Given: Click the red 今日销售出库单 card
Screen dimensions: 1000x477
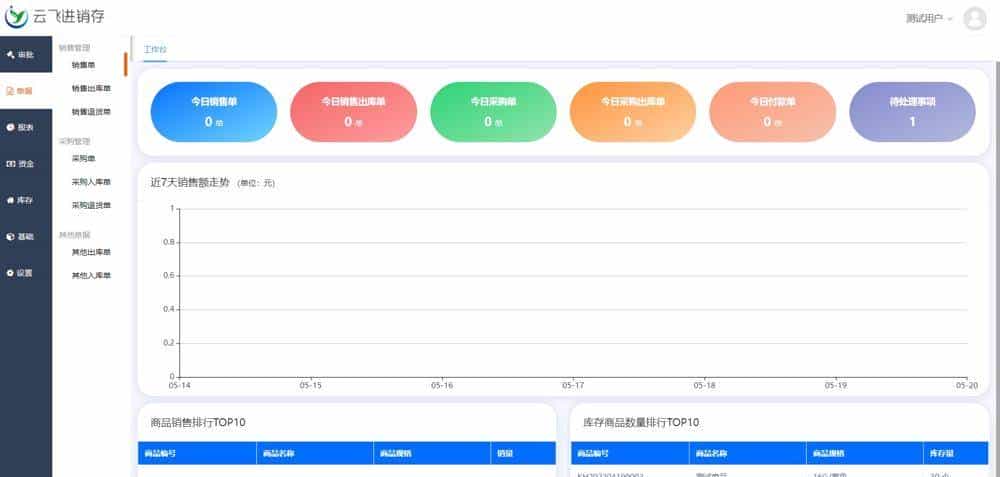Looking at the screenshot, I should 353,112.
